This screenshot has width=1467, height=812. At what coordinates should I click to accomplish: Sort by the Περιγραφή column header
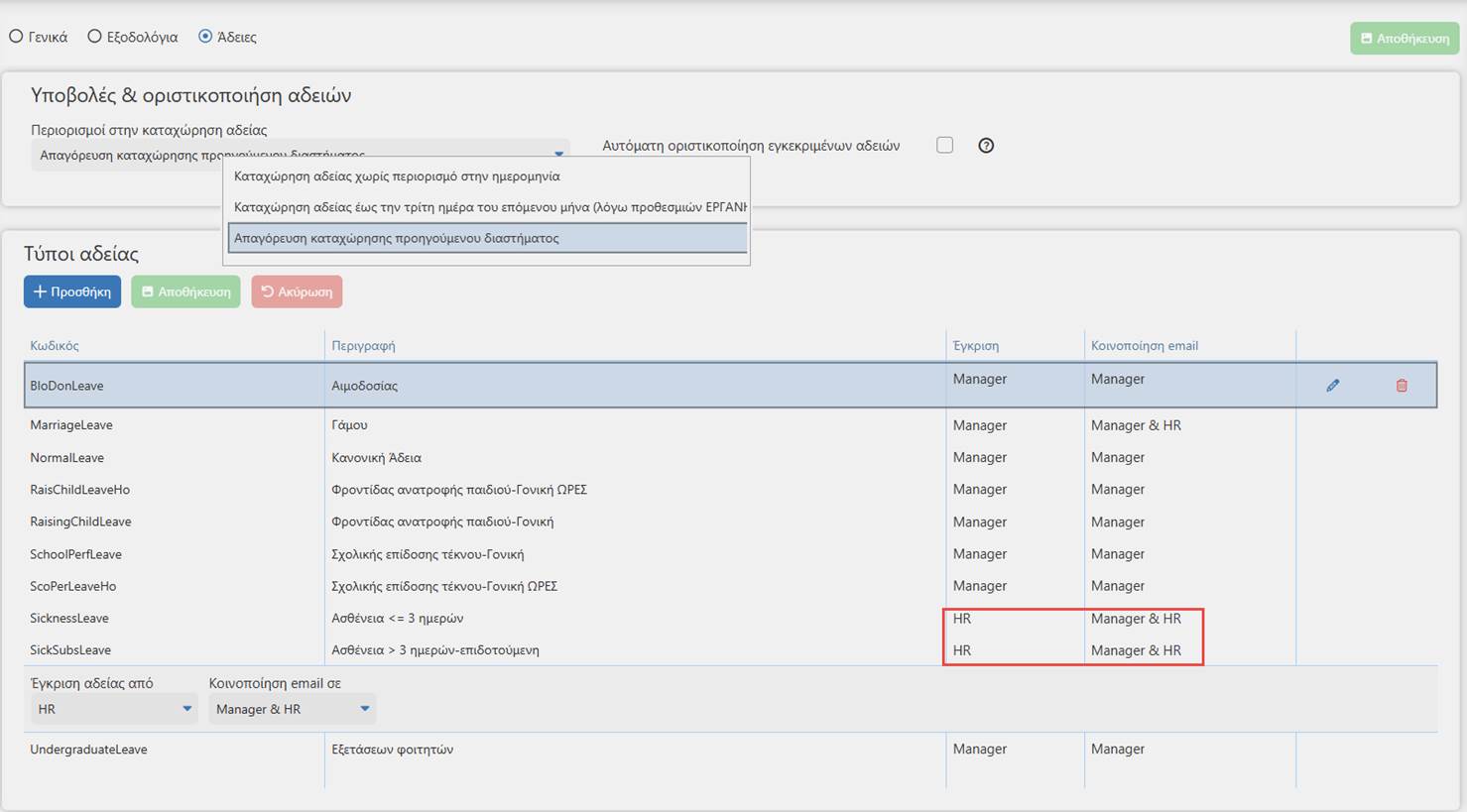(x=363, y=346)
